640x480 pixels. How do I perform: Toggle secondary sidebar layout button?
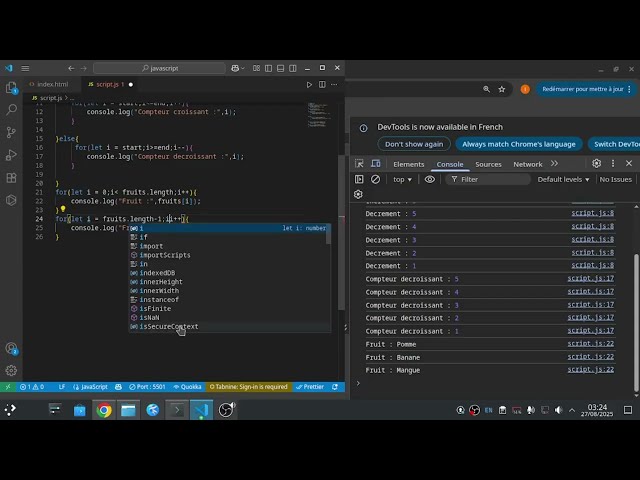[293, 68]
